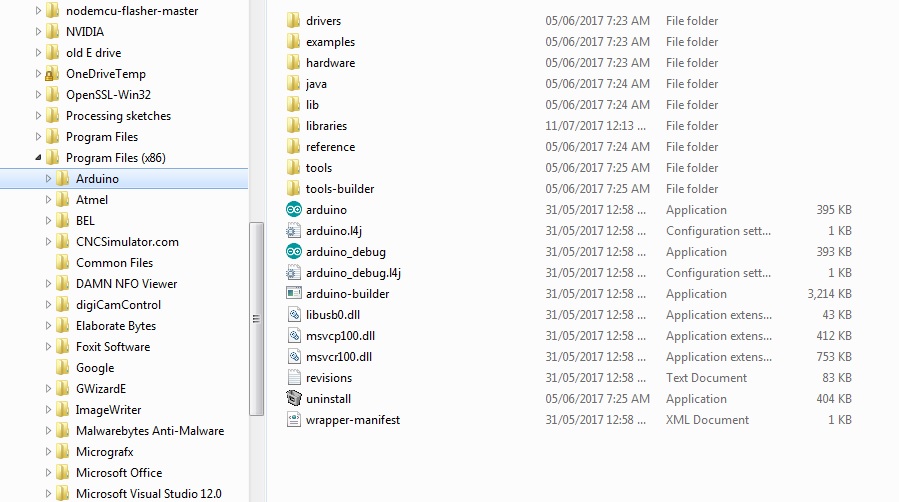Open the arduino application icon
899x502 pixels.
click(x=294, y=210)
